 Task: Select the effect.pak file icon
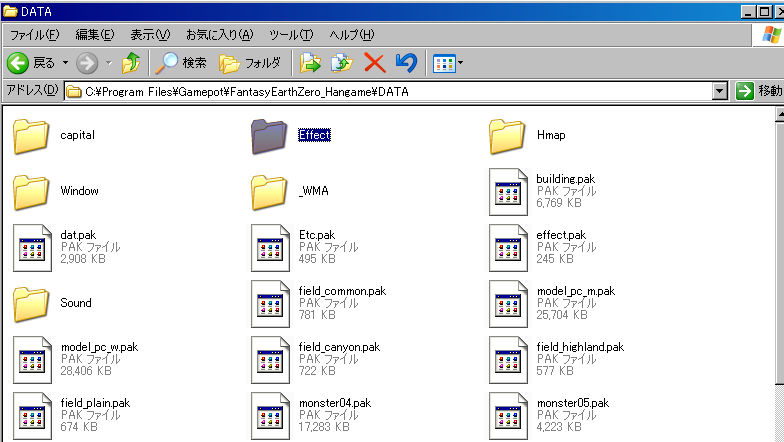click(x=508, y=248)
